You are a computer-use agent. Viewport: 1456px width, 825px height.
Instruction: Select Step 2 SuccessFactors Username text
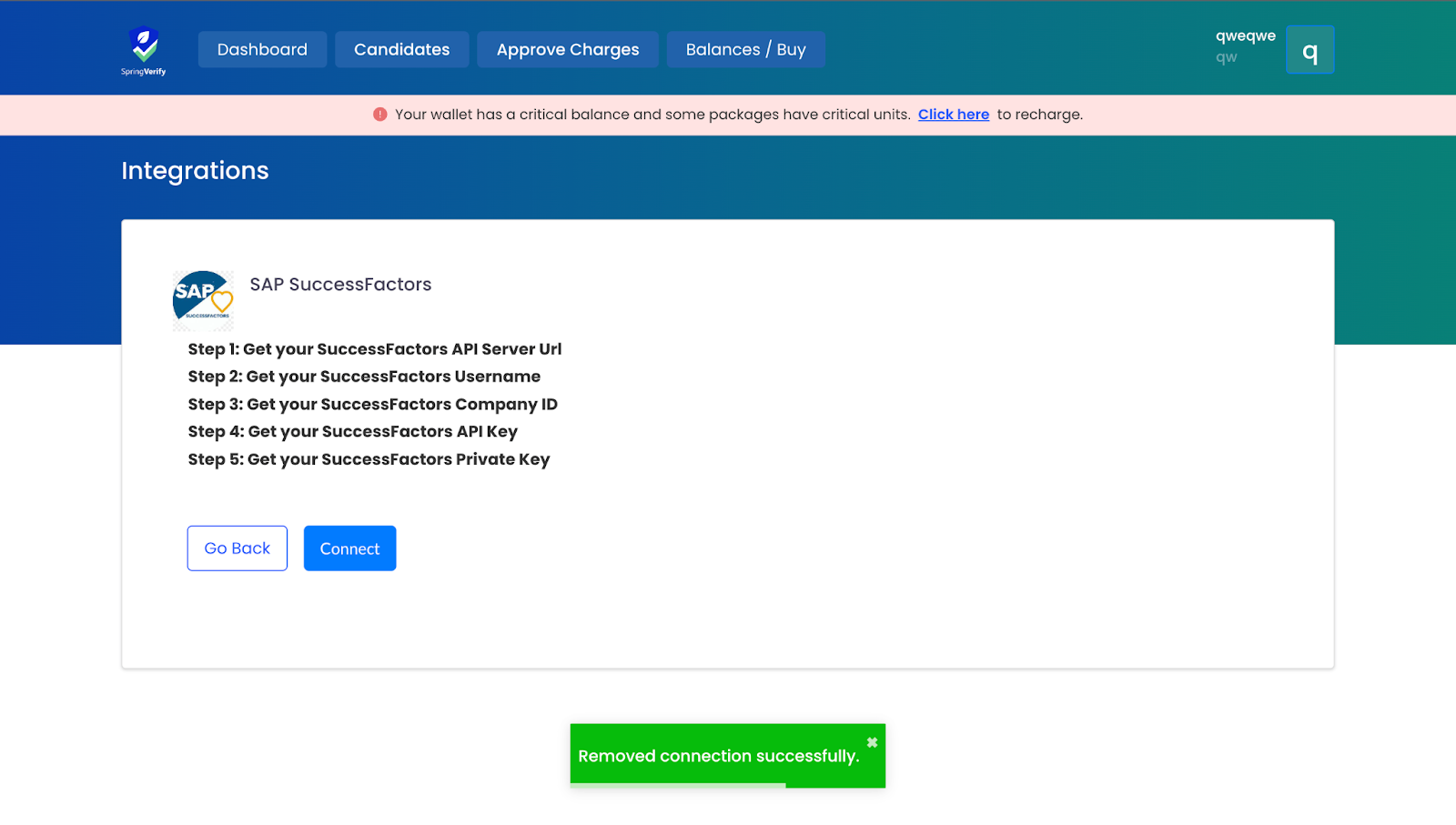pos(364,377)
